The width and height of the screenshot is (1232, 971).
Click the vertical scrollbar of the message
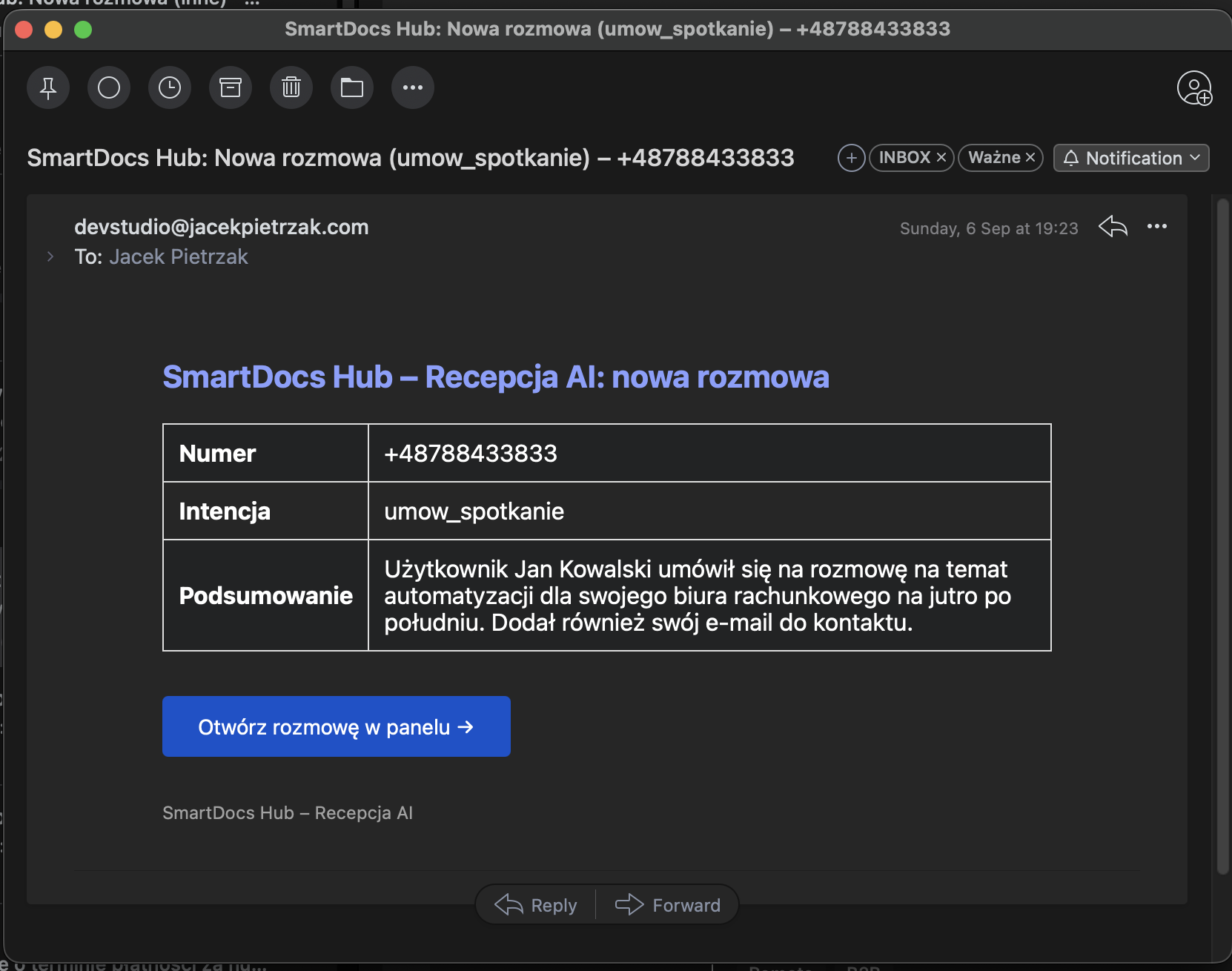coord(1222,537)
